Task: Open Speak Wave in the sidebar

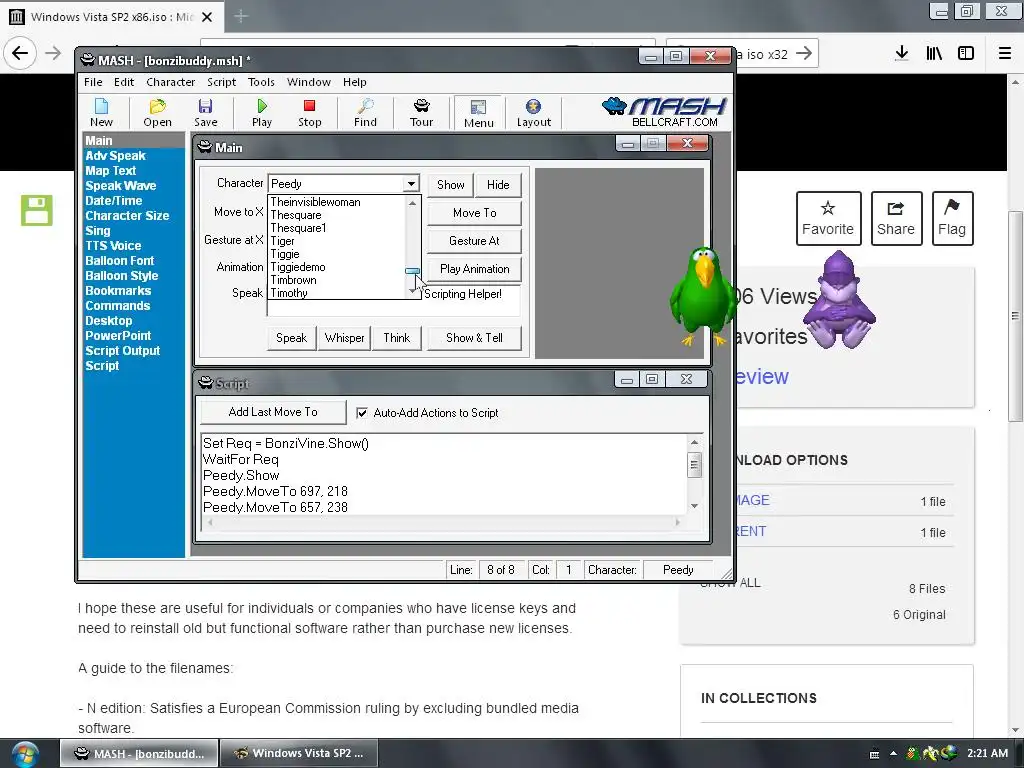Action: tap(121, 186)
